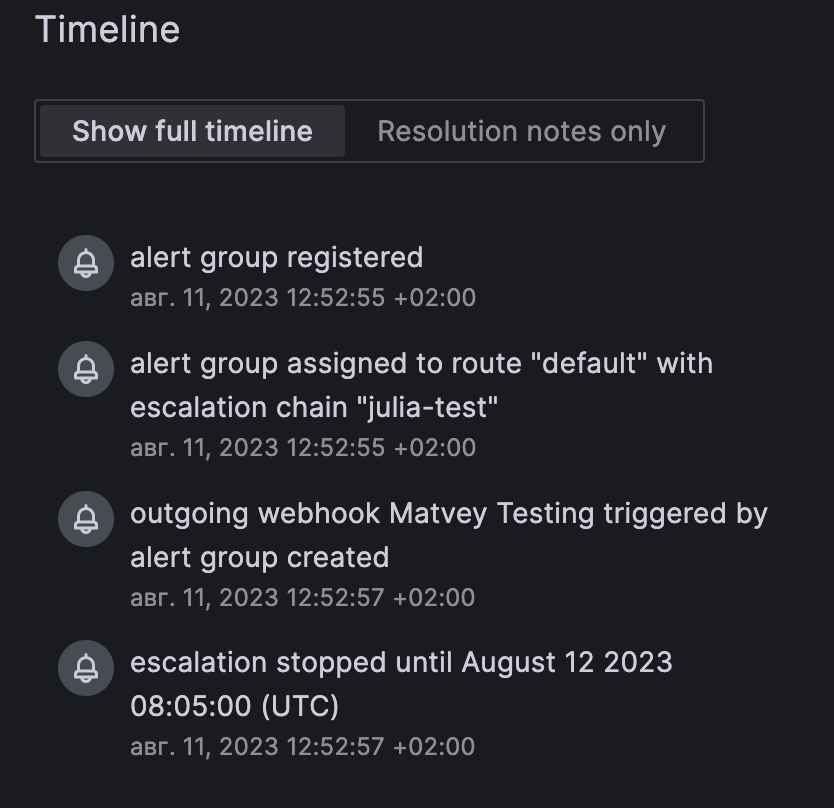The width and height of the screenshot is (834, 808).
Task: Click the first event timestamp 12:52:55
Action: [305, 297]
